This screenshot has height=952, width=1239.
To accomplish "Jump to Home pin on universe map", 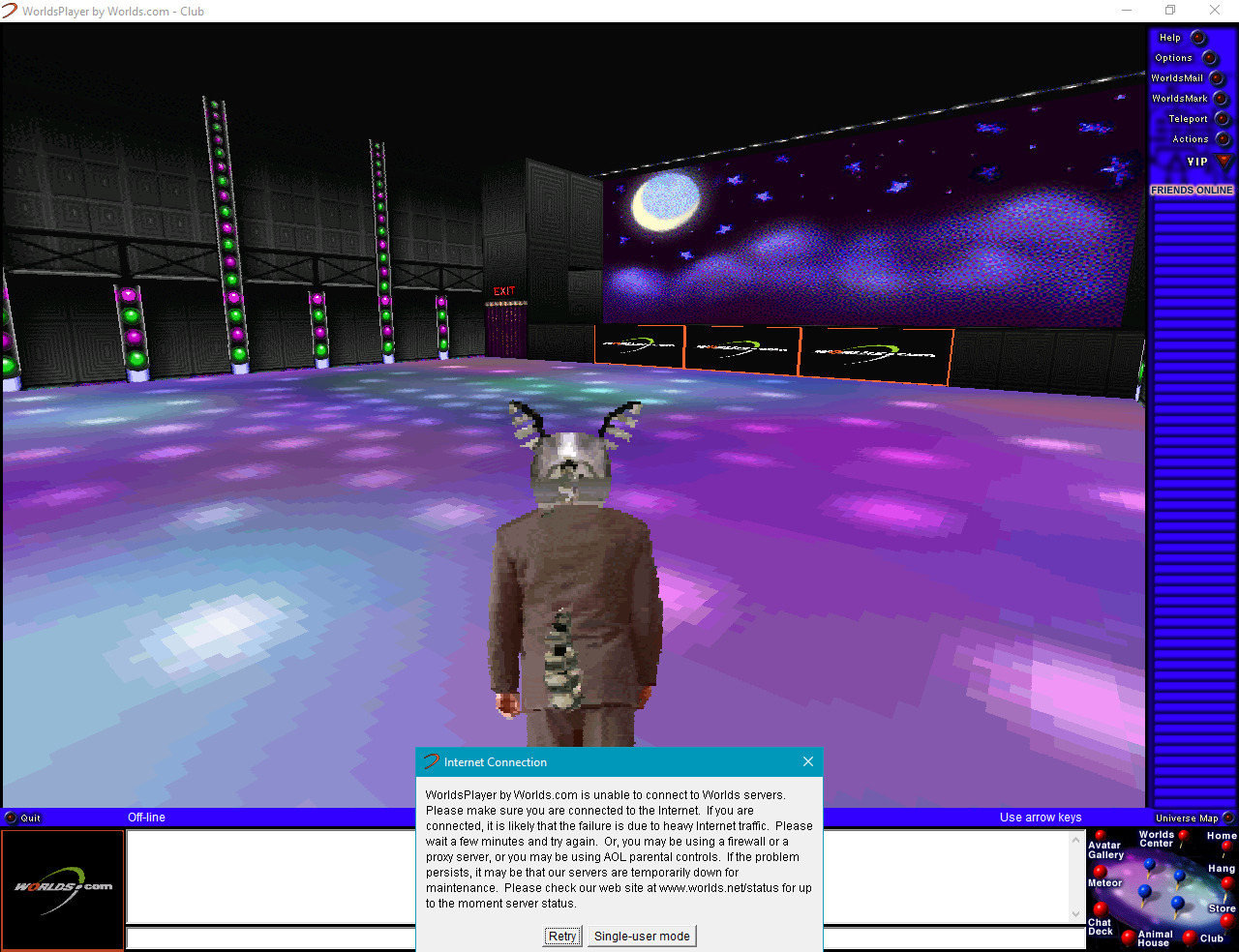I will pos(1225,848).
